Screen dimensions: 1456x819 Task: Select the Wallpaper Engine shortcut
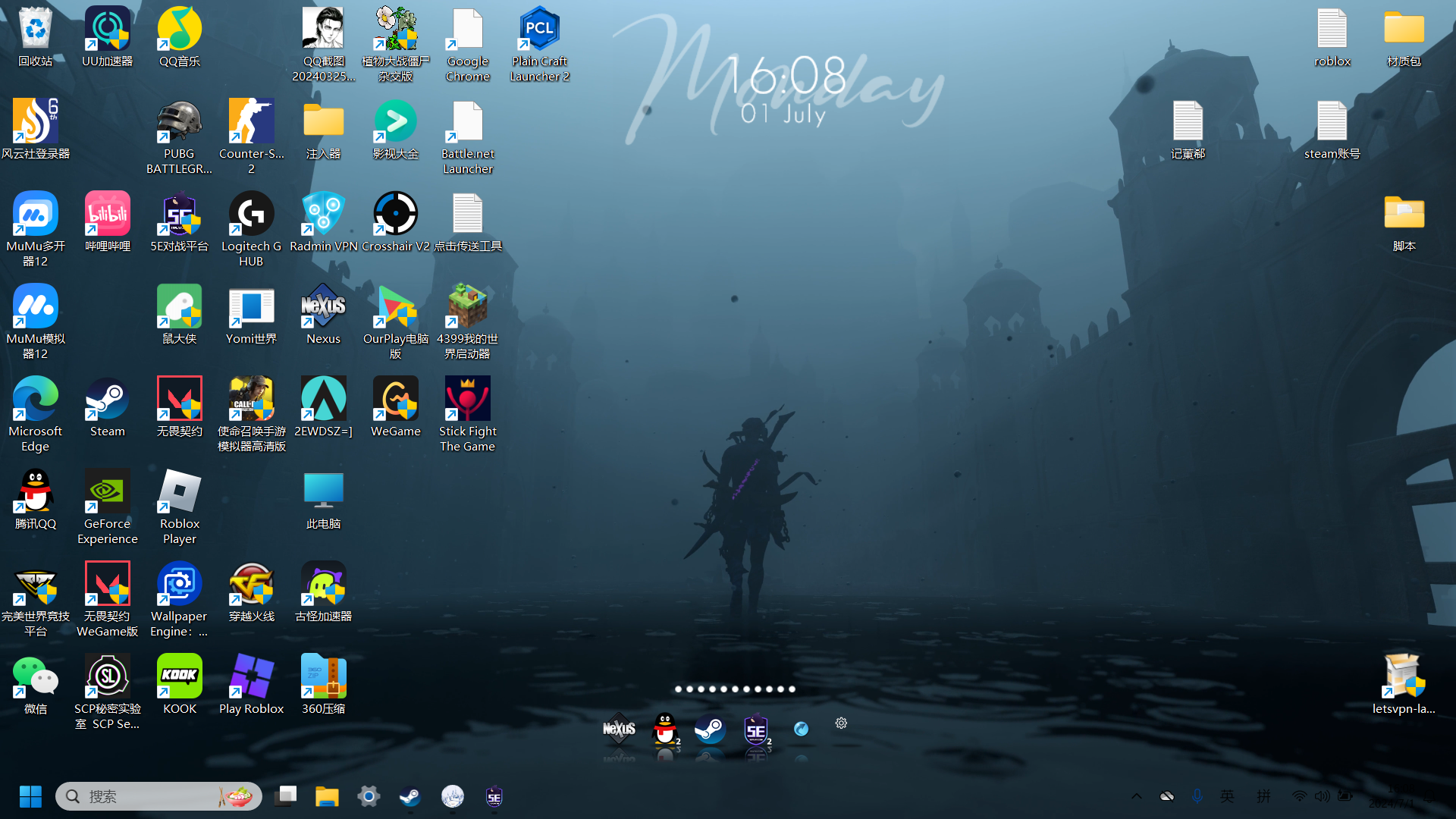pos(180,600)
